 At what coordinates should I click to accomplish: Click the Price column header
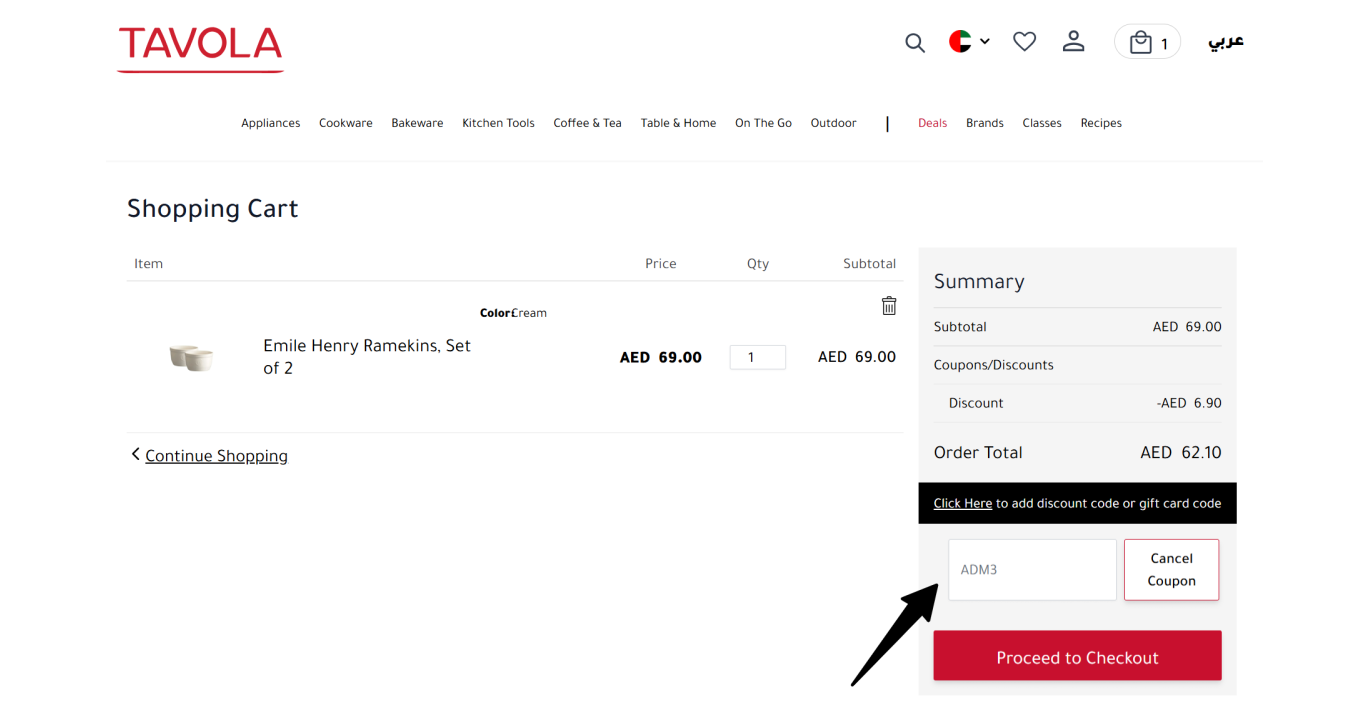click(661, 264)
